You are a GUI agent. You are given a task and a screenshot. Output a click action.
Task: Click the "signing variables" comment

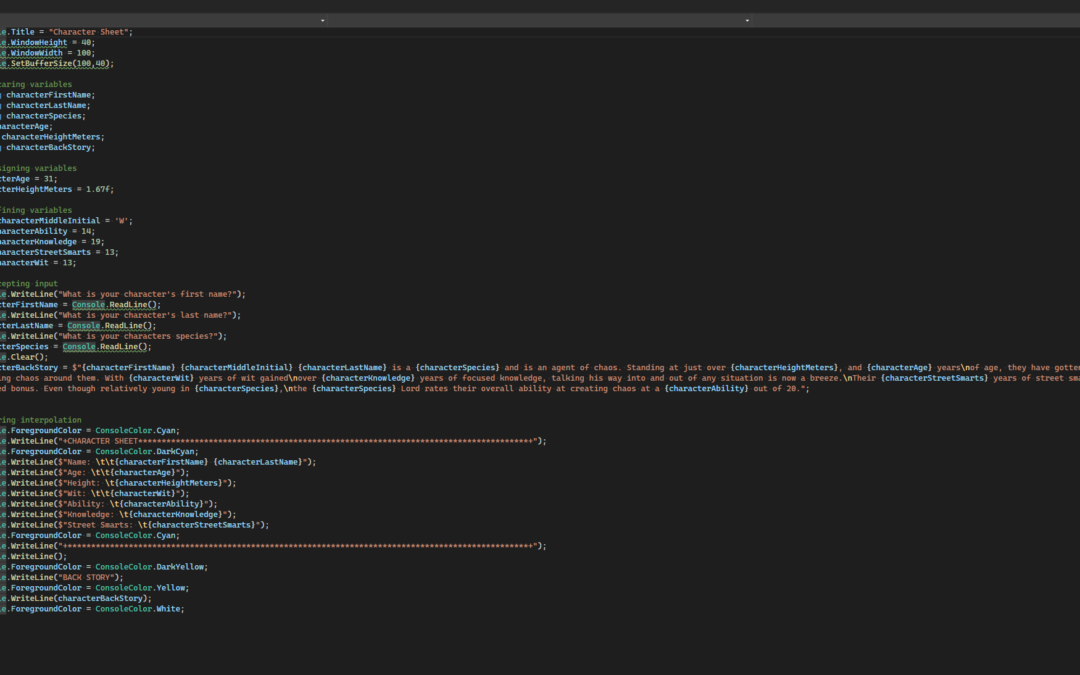pos(39,168)
